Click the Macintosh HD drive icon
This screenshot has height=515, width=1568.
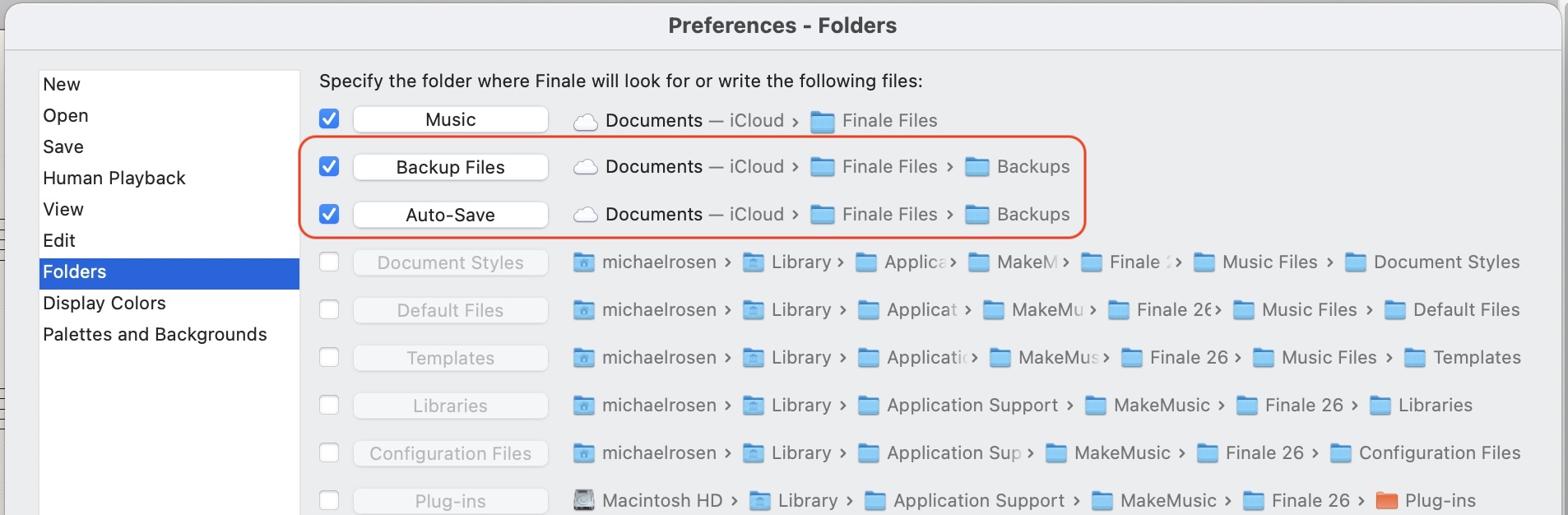coord(583,500)
